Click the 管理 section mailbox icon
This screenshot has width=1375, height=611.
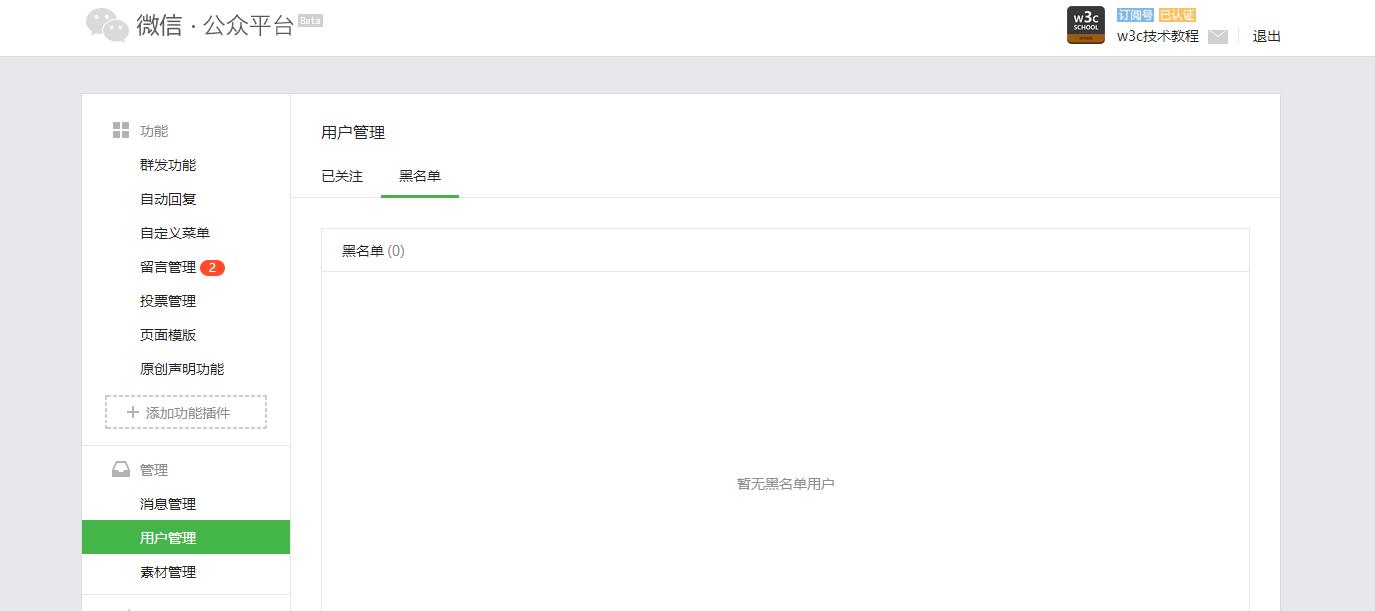120,469
